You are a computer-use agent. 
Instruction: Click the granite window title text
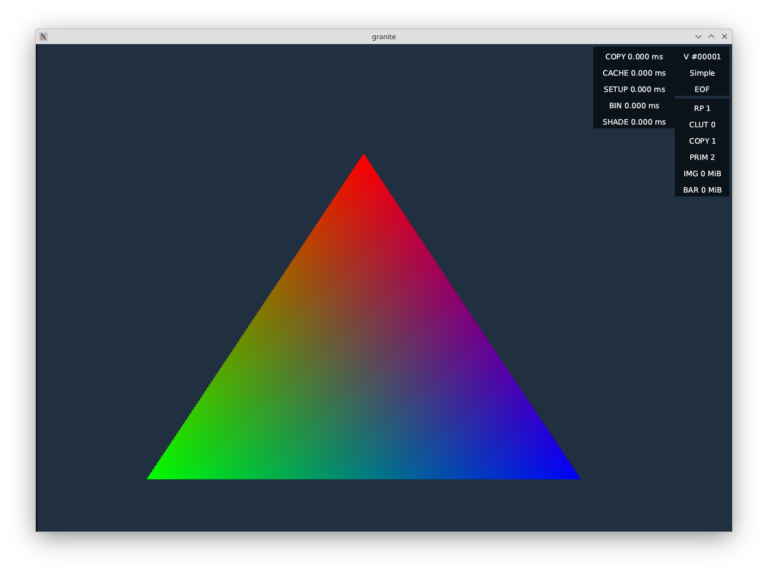pyautogui.click(x=384, y=36)
